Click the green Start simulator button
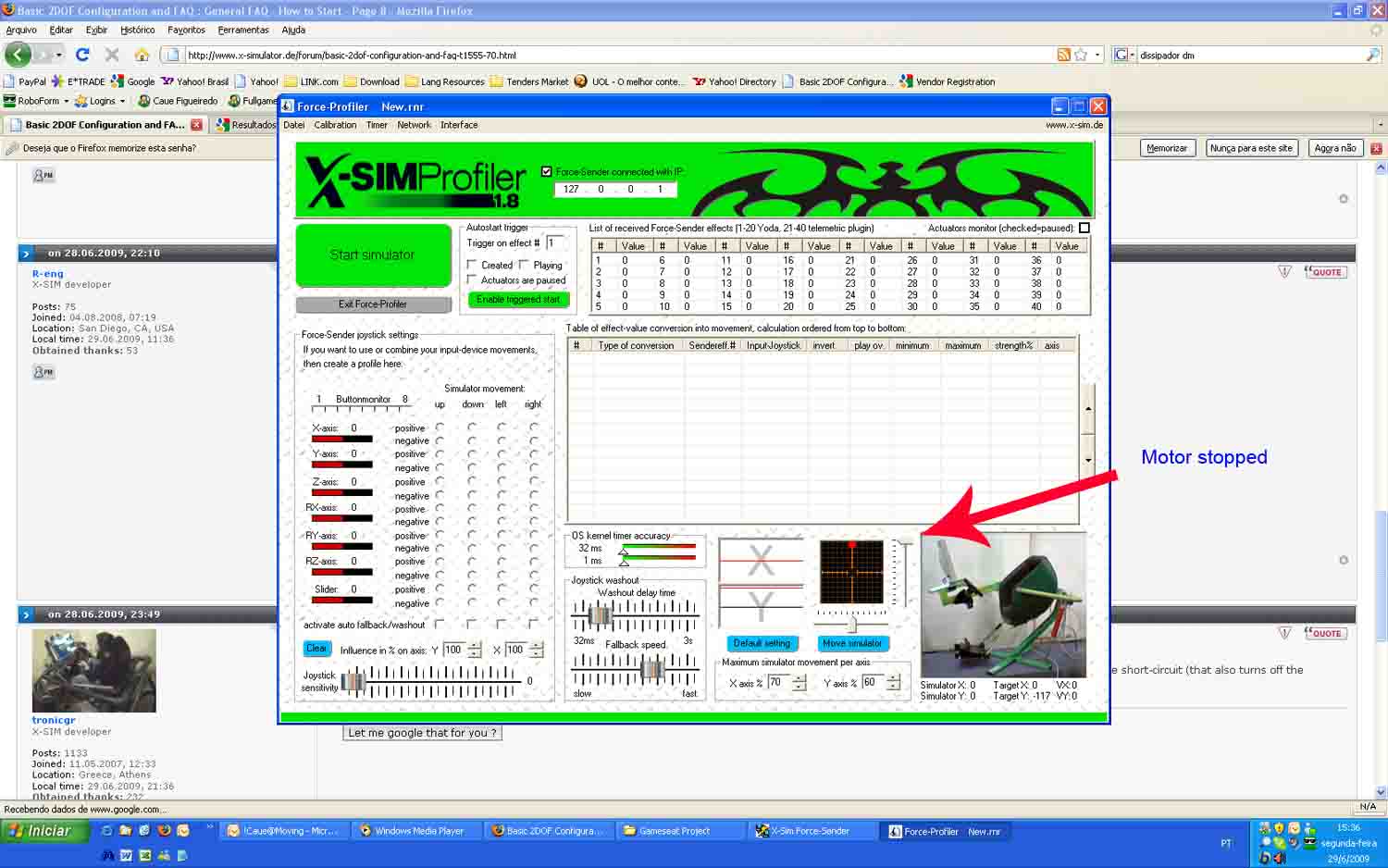 point(373,254)
